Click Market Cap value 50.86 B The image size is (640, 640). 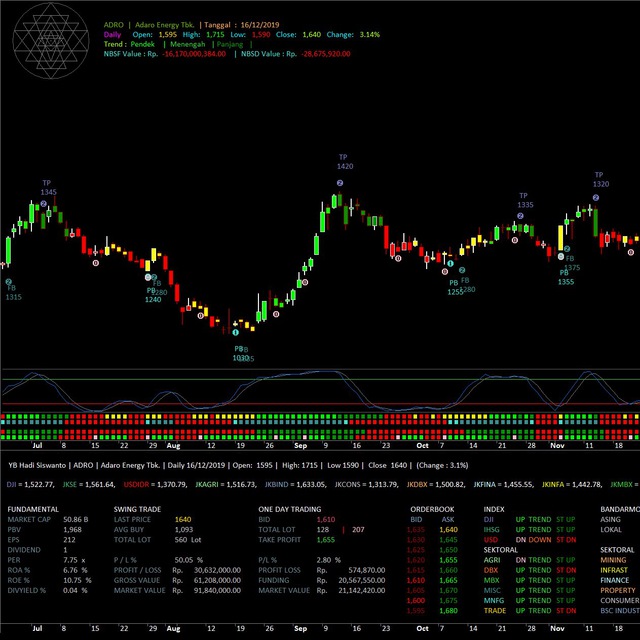pos(76,520)
